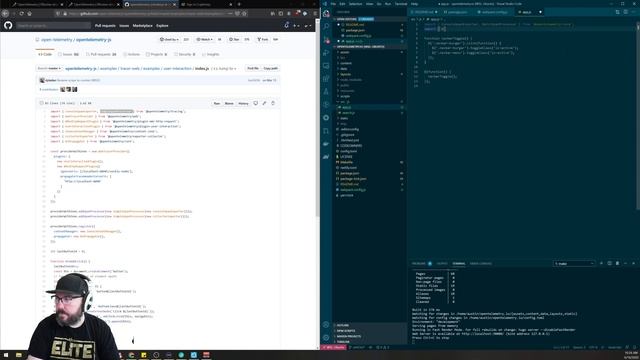Bookmark page with star icon in address bar
The width and height of the screenshot is (640, 360).
pyautogui.click(x=244, y=13)
